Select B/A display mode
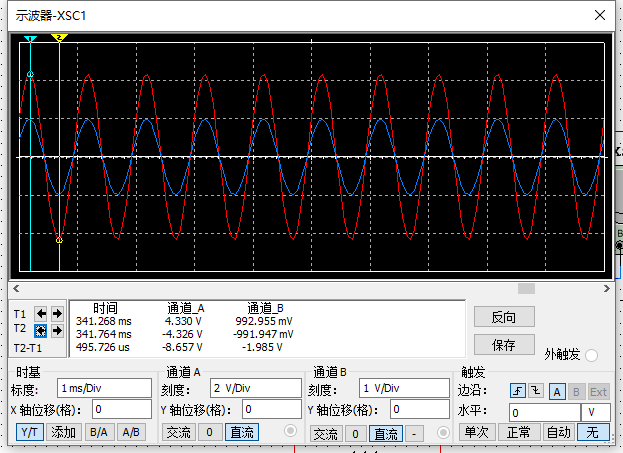The width and height of the screenshot is (623, 453). tap(99, 432)
